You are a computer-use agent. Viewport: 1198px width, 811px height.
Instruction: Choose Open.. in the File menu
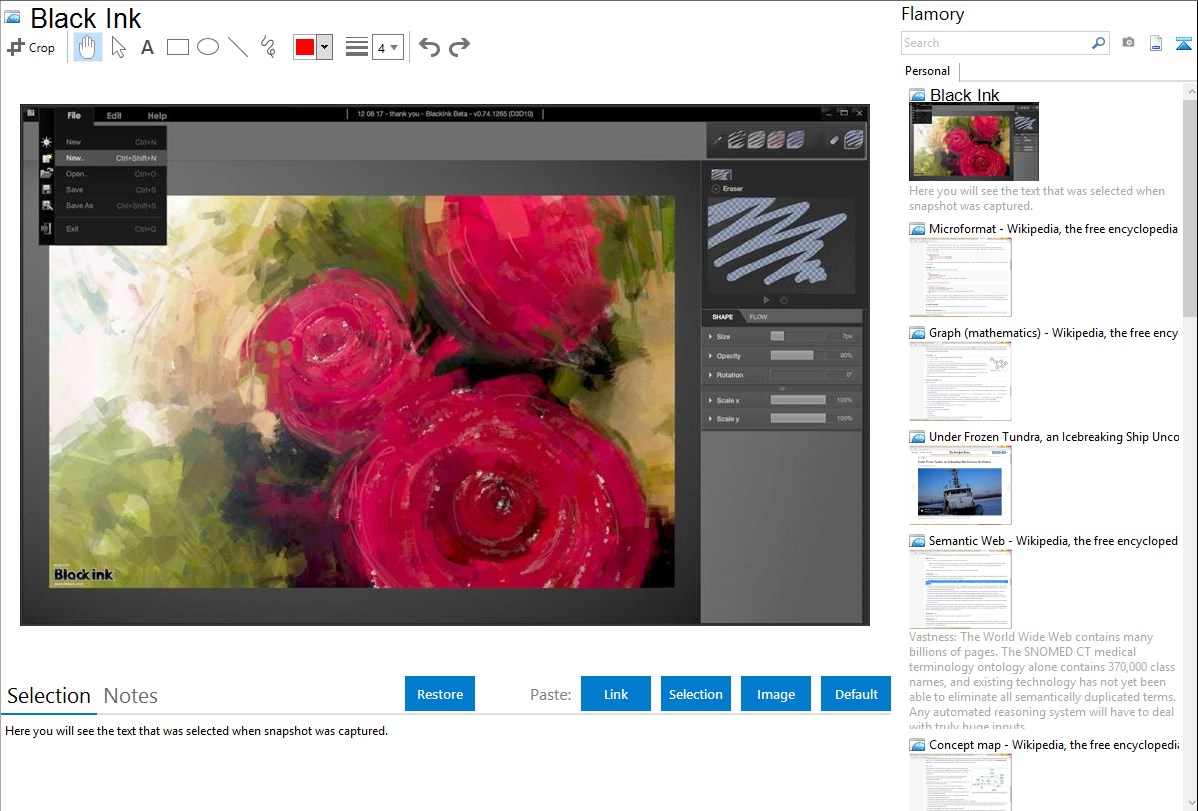pyautogui.click(x=111, y=174)
